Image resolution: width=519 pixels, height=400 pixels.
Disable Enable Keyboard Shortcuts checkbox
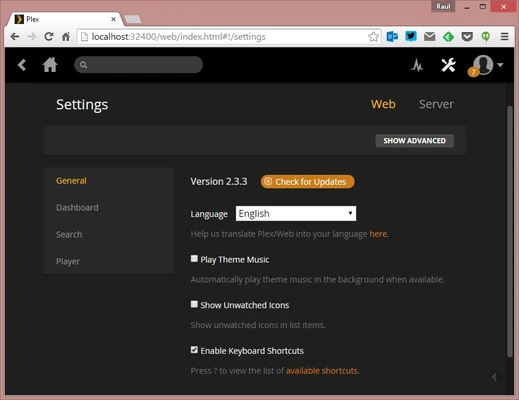coord(194,350)
